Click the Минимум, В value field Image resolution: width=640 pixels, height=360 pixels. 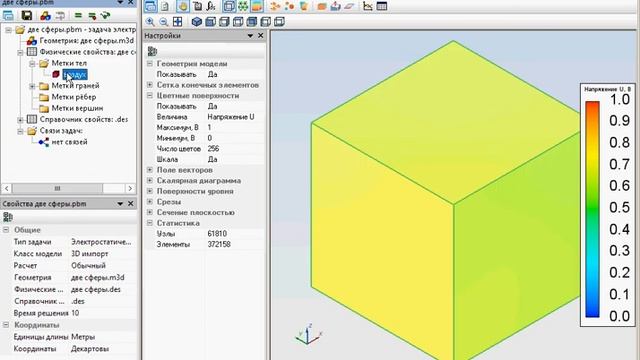(x=235, y=138)
